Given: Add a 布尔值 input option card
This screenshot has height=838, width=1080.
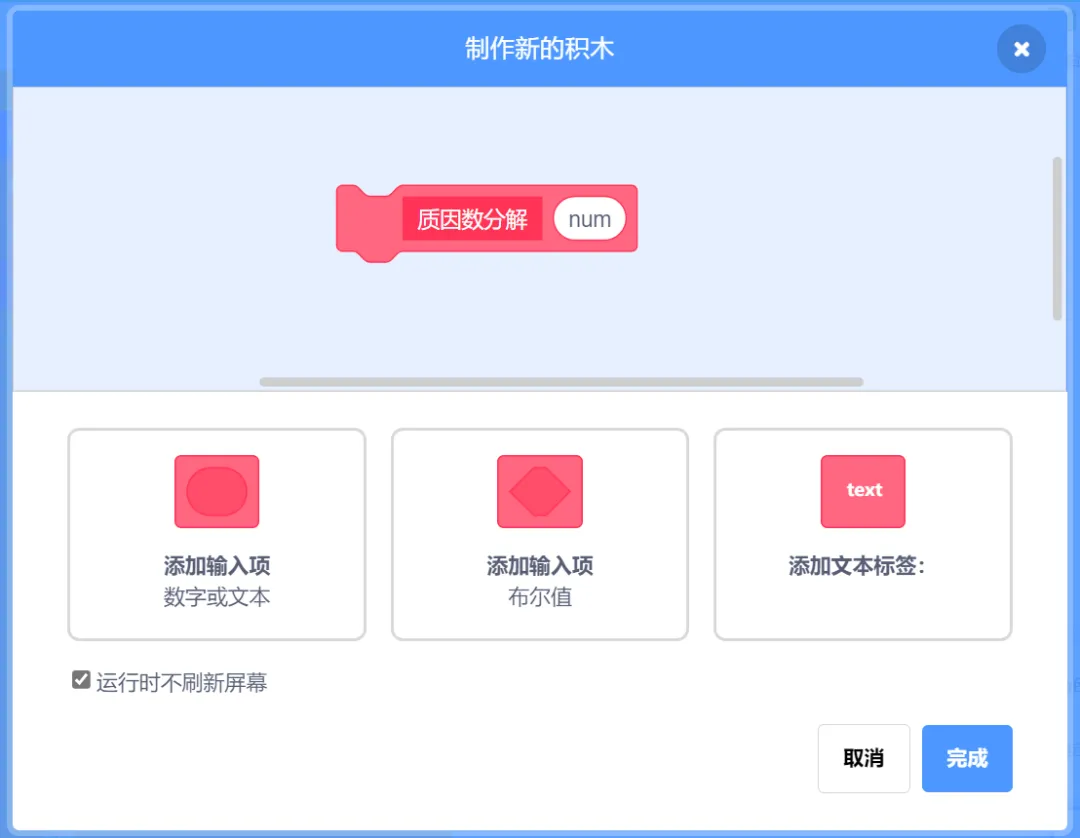Looking at the screenshot, I should tap(539, 534).
